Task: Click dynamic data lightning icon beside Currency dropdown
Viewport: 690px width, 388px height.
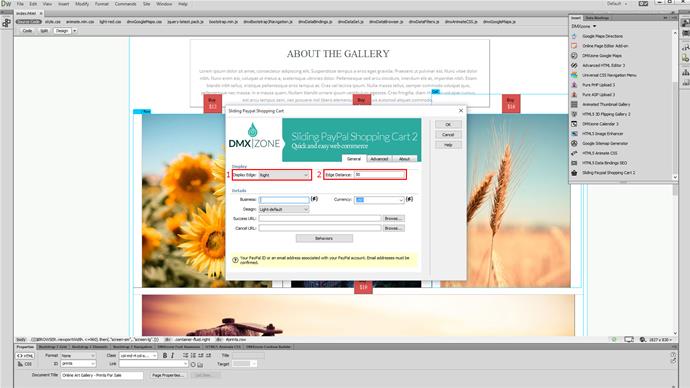Action: pyautogui.click(x=409, y=199)
